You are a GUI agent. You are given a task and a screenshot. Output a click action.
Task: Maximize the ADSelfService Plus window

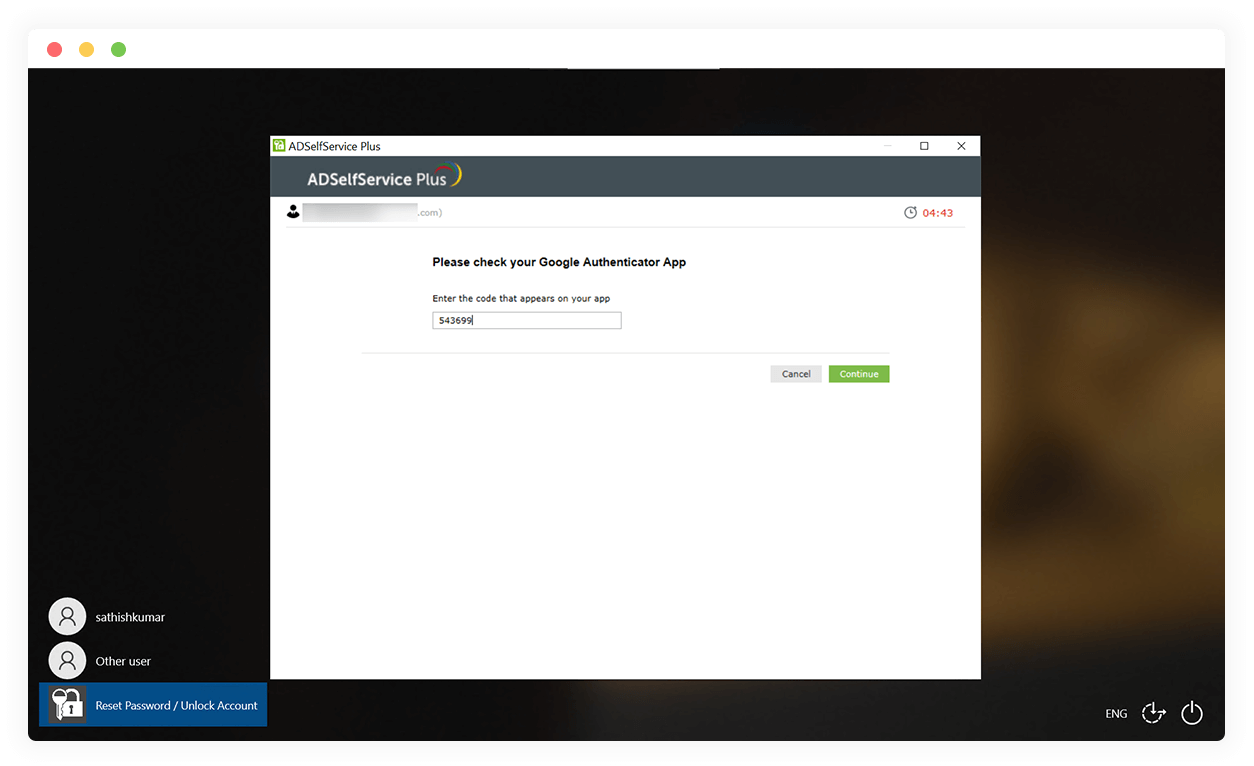point(924,146)
